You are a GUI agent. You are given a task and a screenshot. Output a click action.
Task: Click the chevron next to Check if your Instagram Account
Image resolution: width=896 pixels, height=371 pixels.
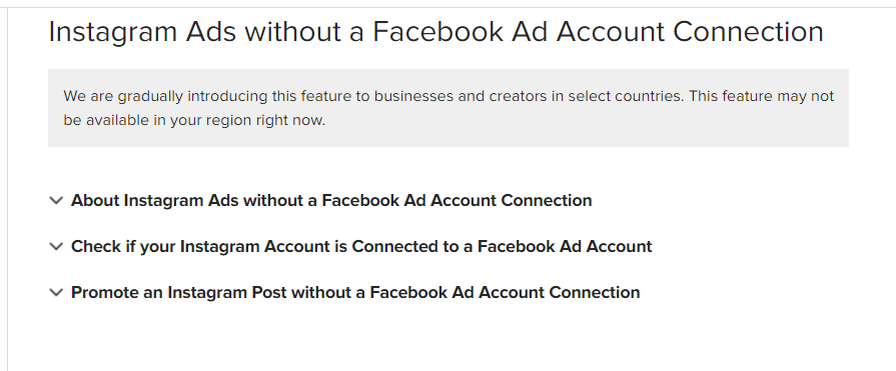[x=56, y=246]
